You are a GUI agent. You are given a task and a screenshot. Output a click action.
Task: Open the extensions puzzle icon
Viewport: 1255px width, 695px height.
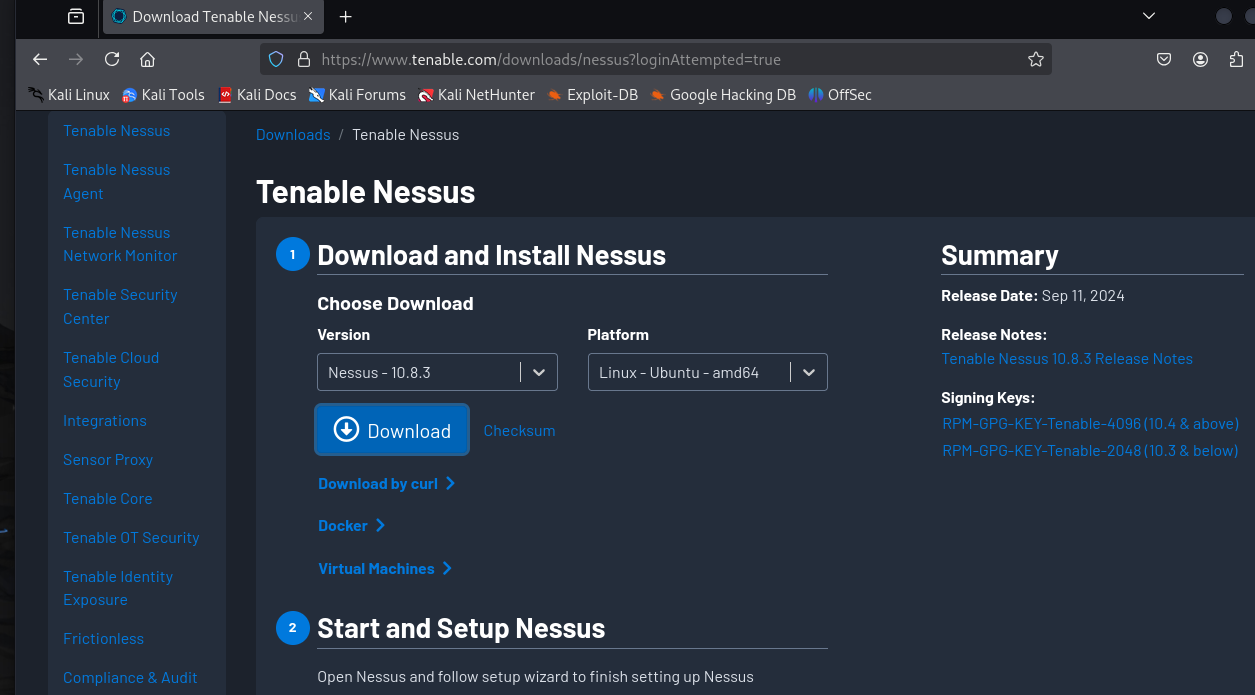pyautogui.click(x=1236, y=59)
